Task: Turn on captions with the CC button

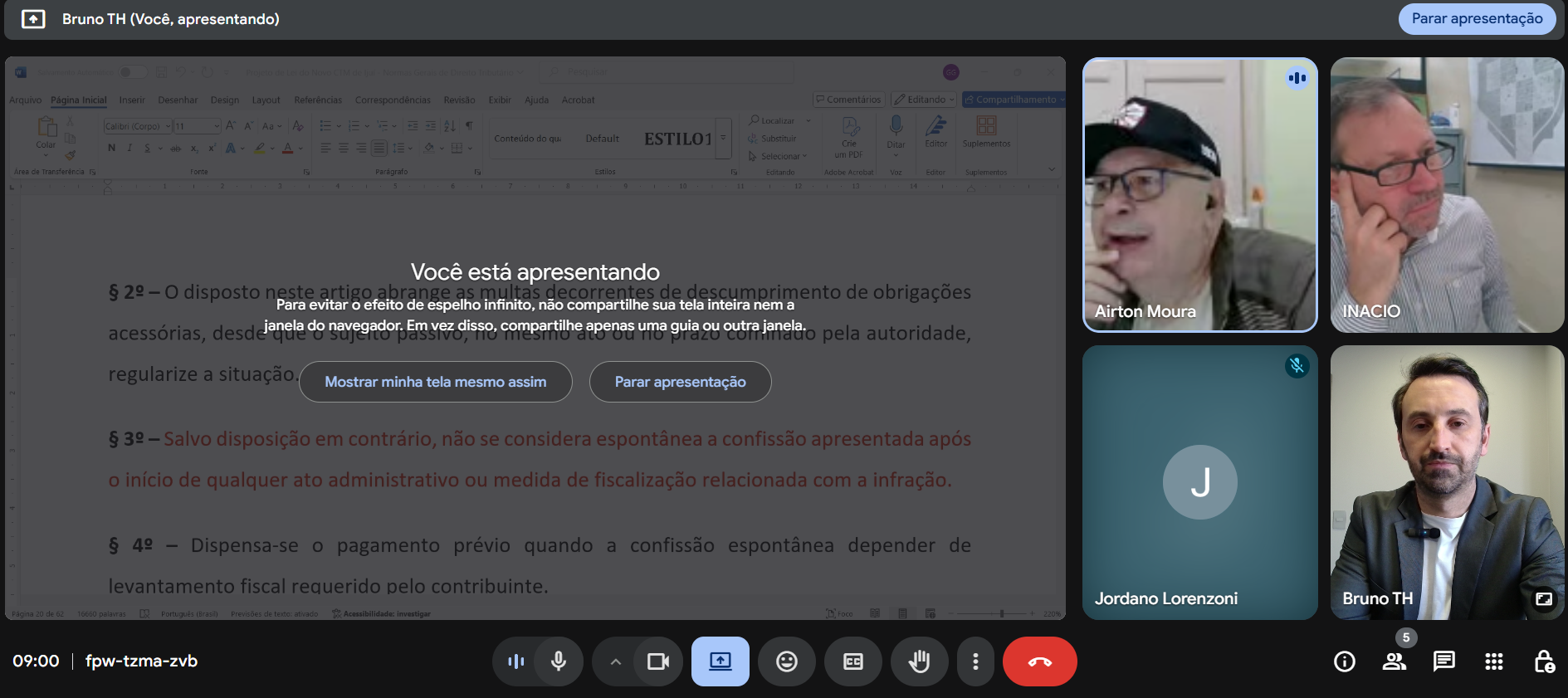Action: pos(853,661)
